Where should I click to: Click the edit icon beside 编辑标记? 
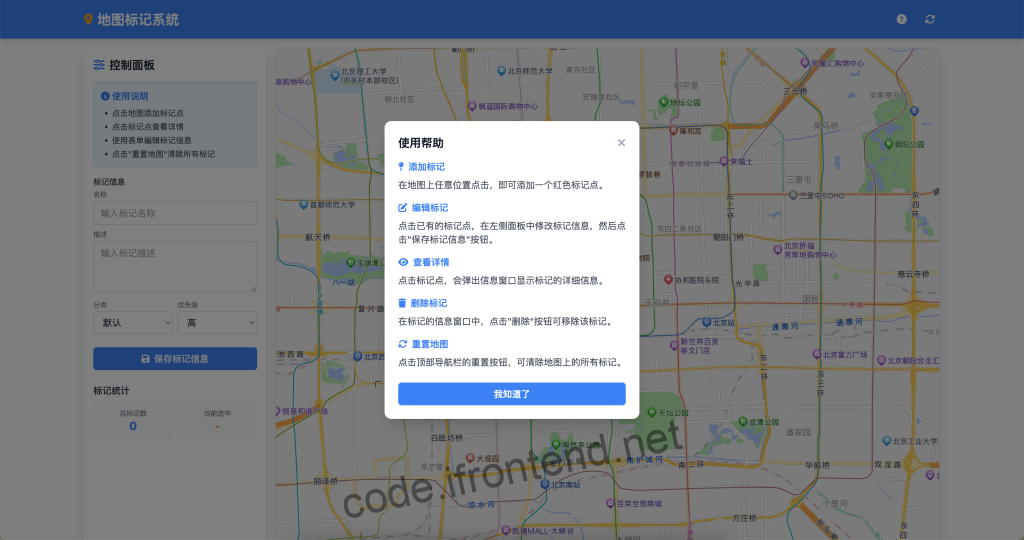click(x=402, y=208)
